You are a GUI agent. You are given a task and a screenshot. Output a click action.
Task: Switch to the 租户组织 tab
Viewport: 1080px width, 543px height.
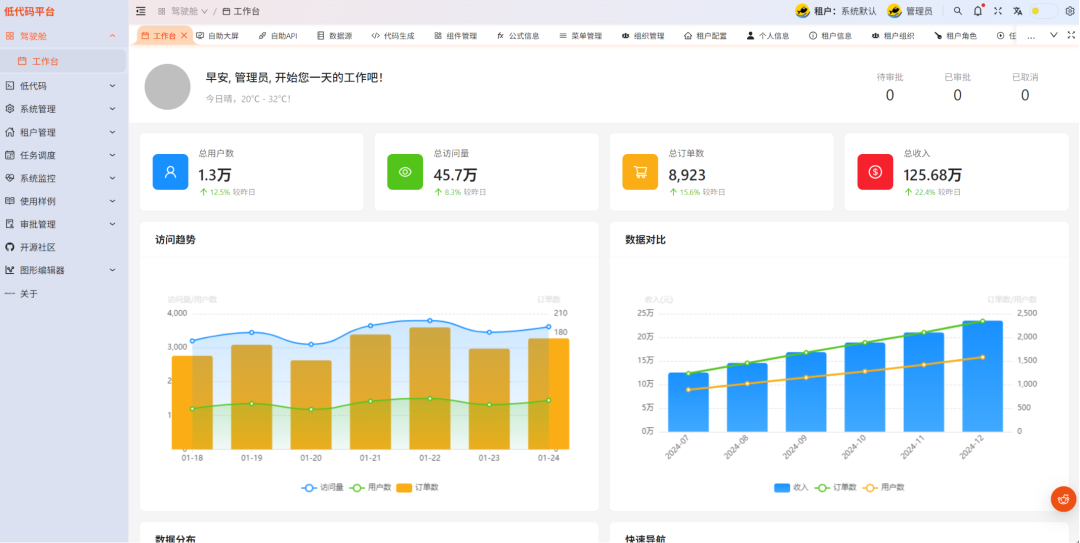tap(893, 36)
